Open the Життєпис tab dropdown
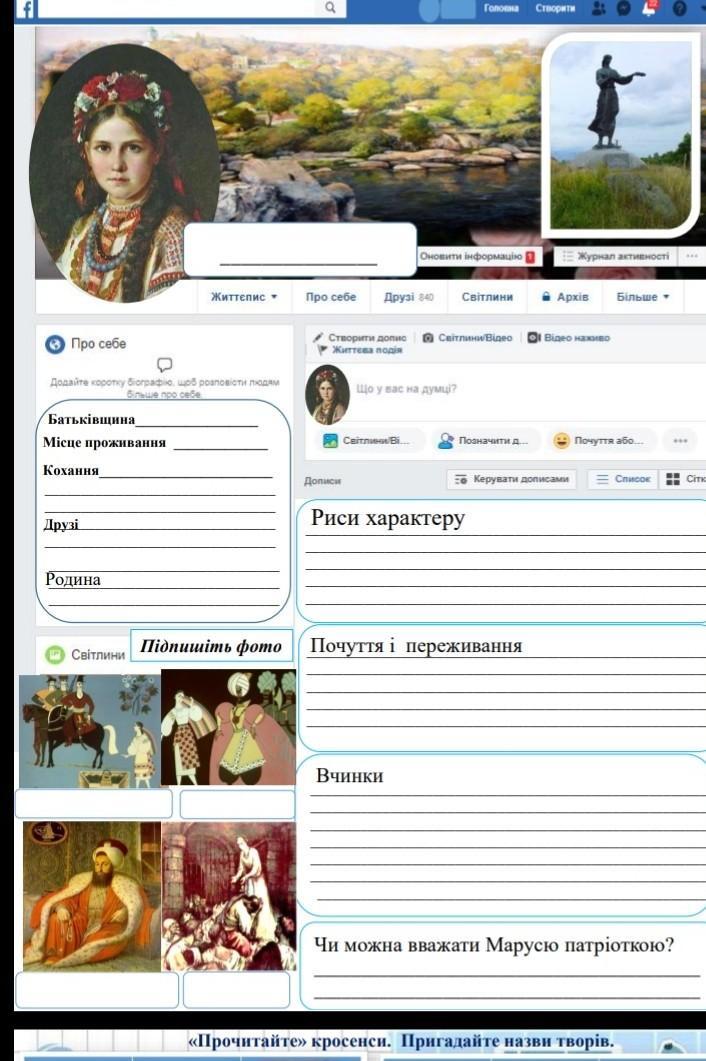Viewport: 706px width, 1061px height. pyautogui.click(x=244, y=296)
